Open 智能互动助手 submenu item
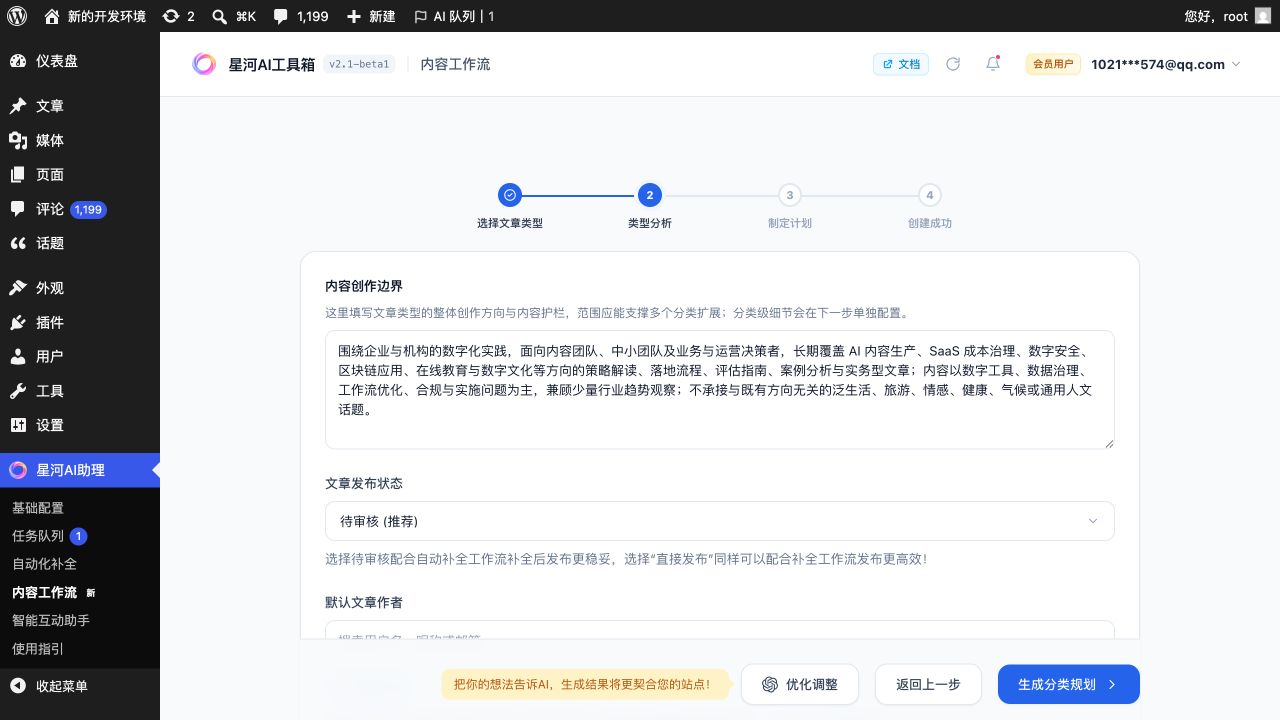The width and height of the screenshot is (1280, 720). pos(51,620)
